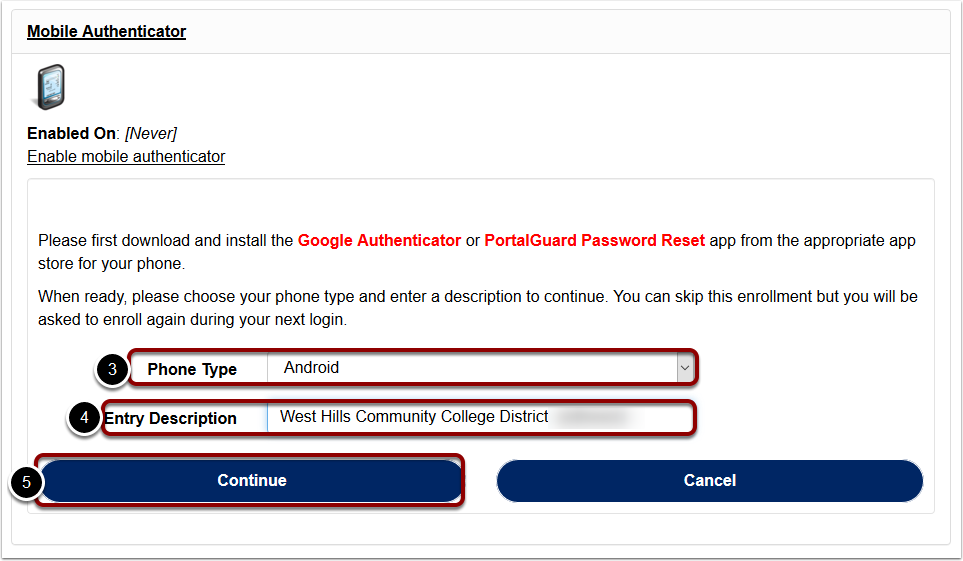Click the Enabled On label
The height and width of the screenshot is (561, 963).
71,133
